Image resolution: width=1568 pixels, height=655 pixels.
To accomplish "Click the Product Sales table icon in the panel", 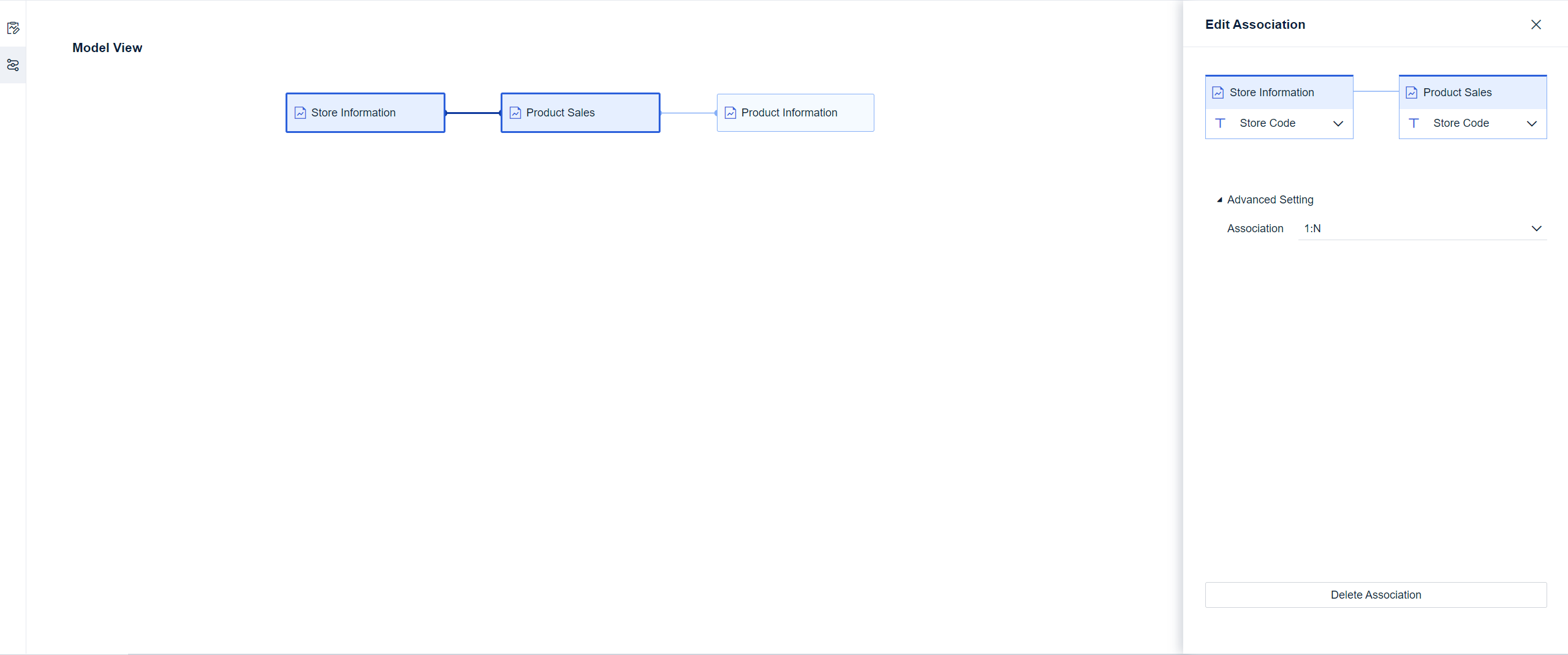I will [1412, 93].
